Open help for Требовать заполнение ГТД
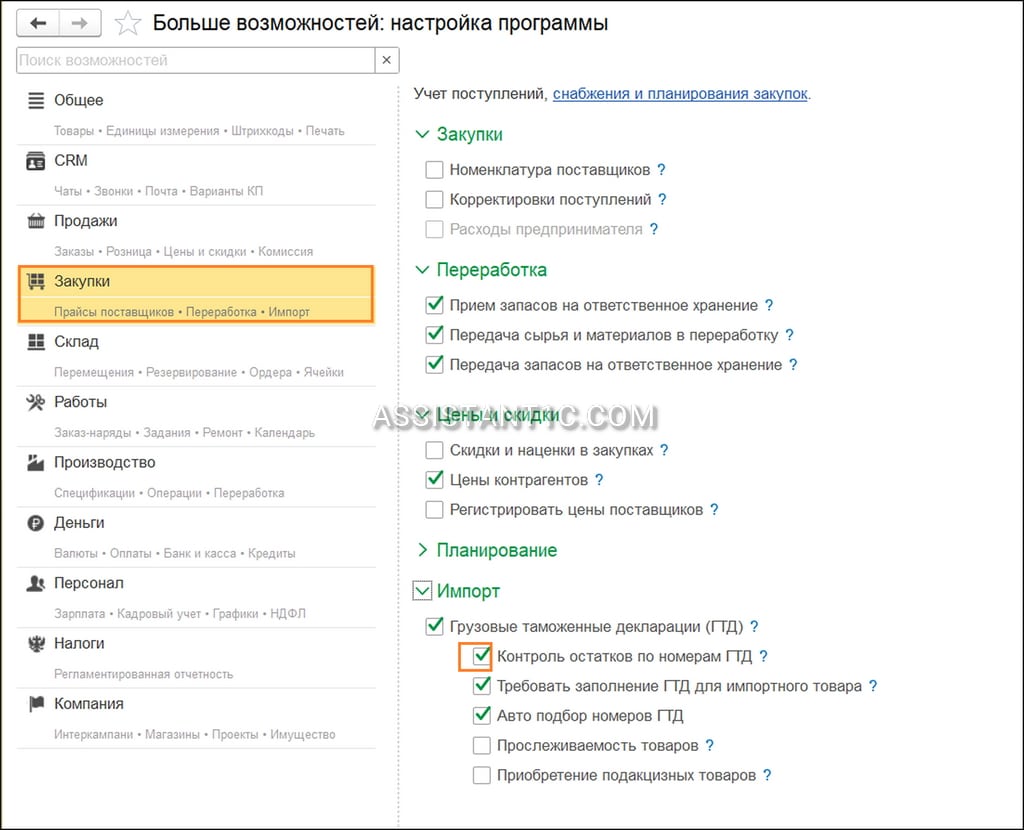 coord(873,686)
